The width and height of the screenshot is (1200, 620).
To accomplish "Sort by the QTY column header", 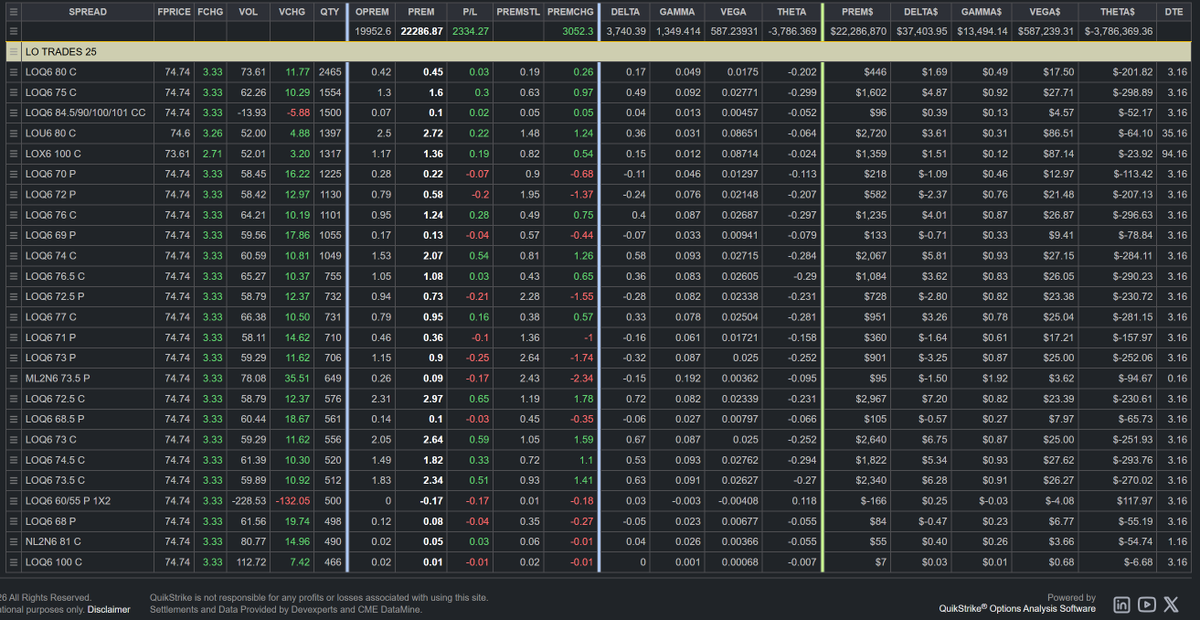I will tap(329, 11).
